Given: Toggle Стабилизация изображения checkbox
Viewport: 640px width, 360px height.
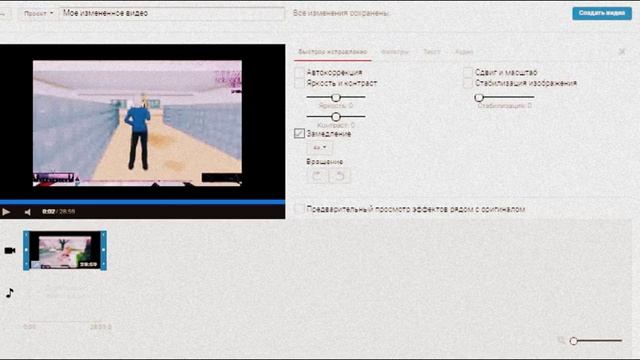Looking at the screenshot, I should click(x=468, y=83).
